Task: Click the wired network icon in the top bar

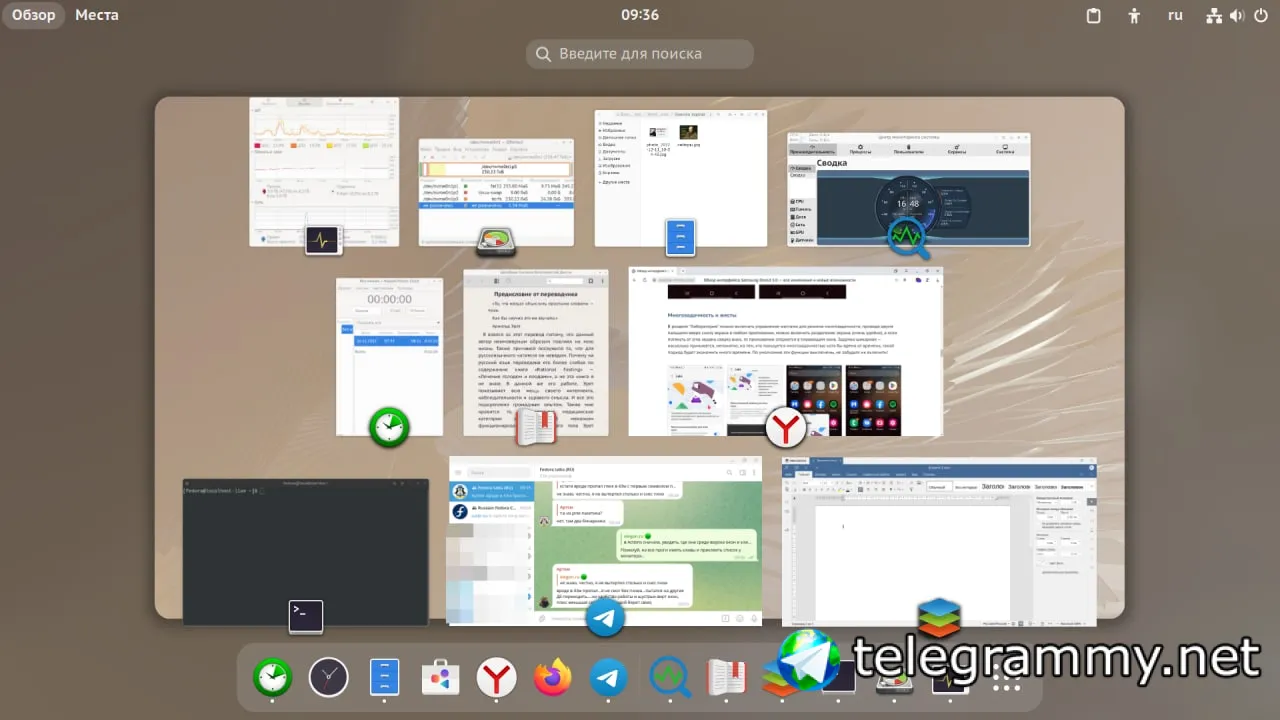Action: (1215, 15)
